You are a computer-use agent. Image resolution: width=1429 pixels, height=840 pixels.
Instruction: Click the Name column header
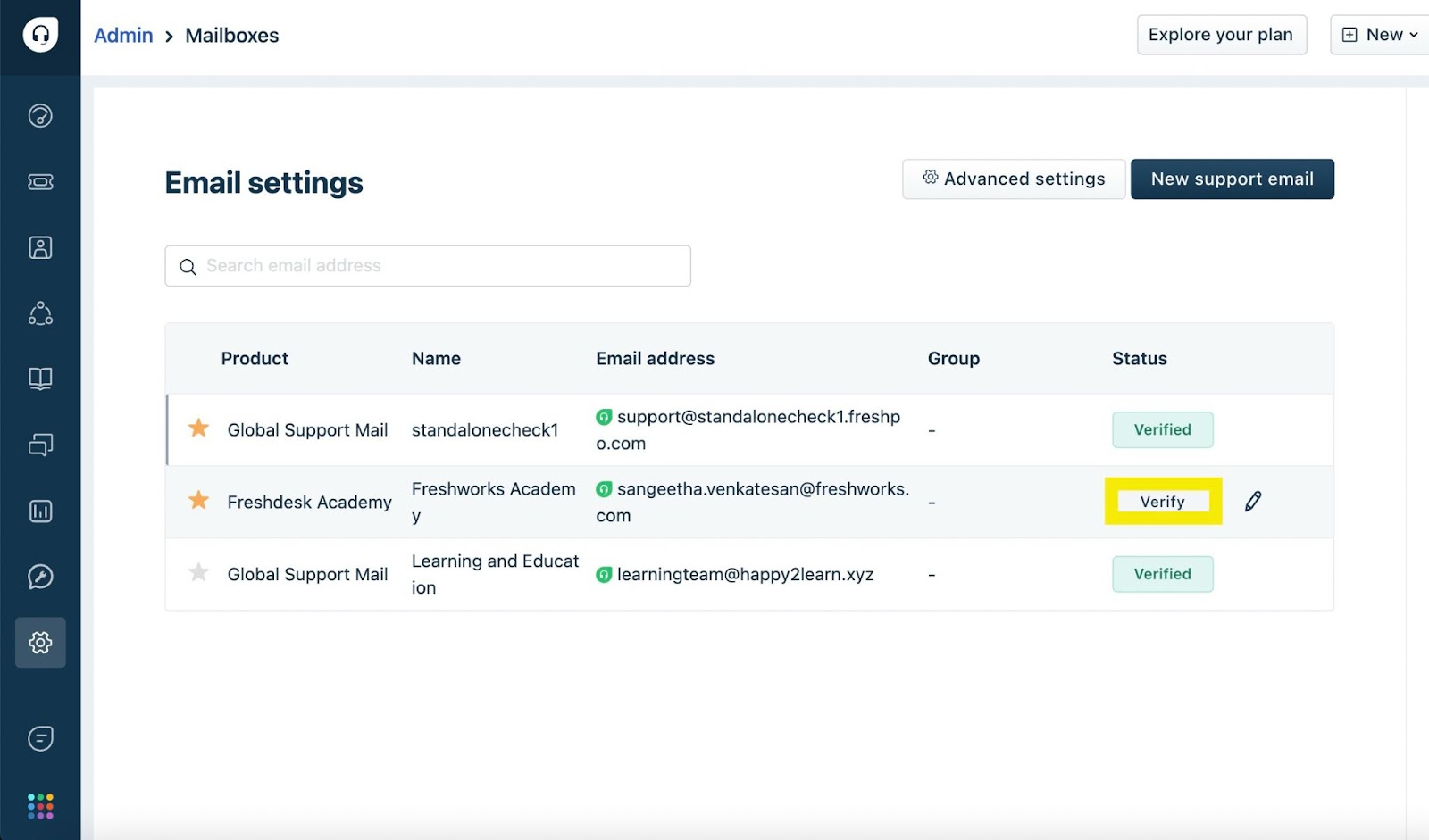(436, 358)
